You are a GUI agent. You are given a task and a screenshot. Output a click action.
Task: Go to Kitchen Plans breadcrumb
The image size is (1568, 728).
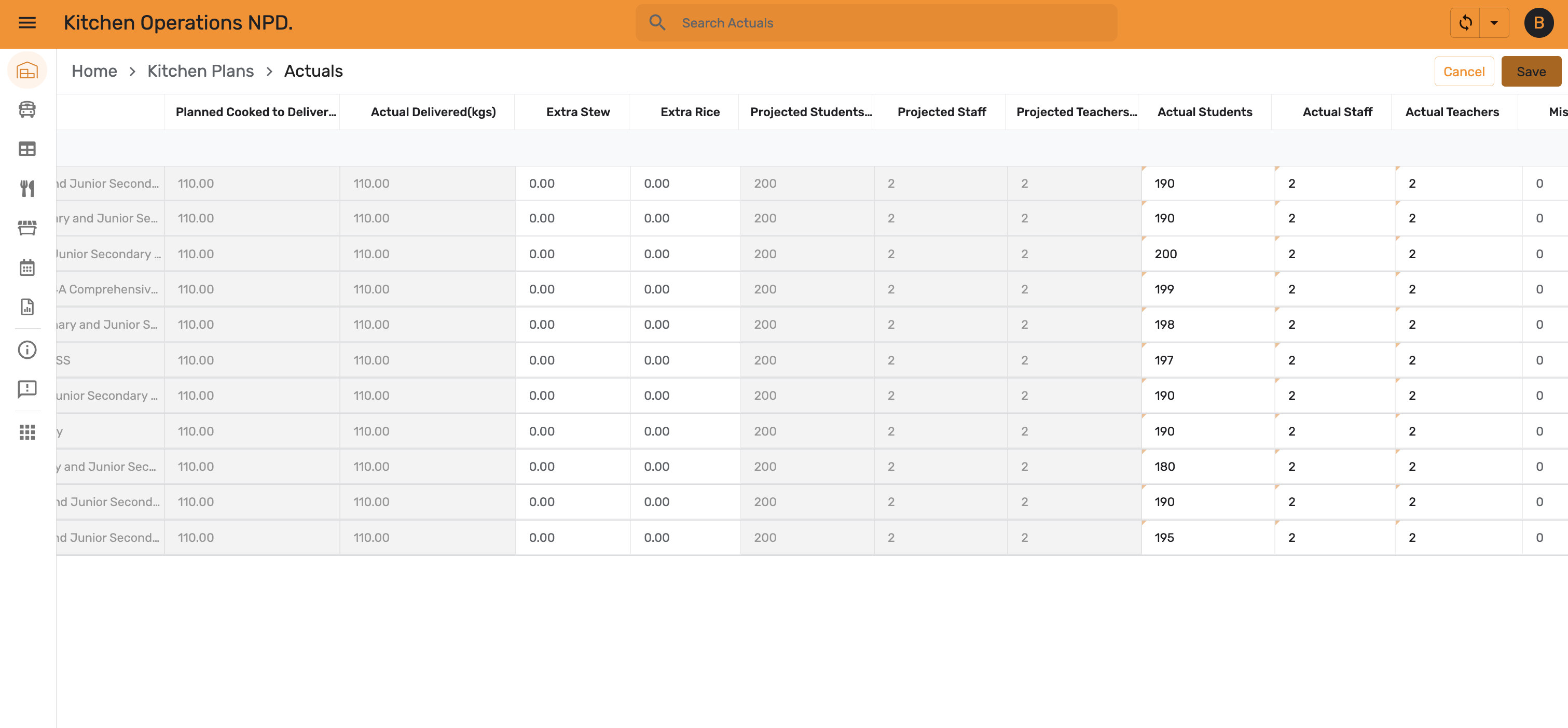point(201,71)
